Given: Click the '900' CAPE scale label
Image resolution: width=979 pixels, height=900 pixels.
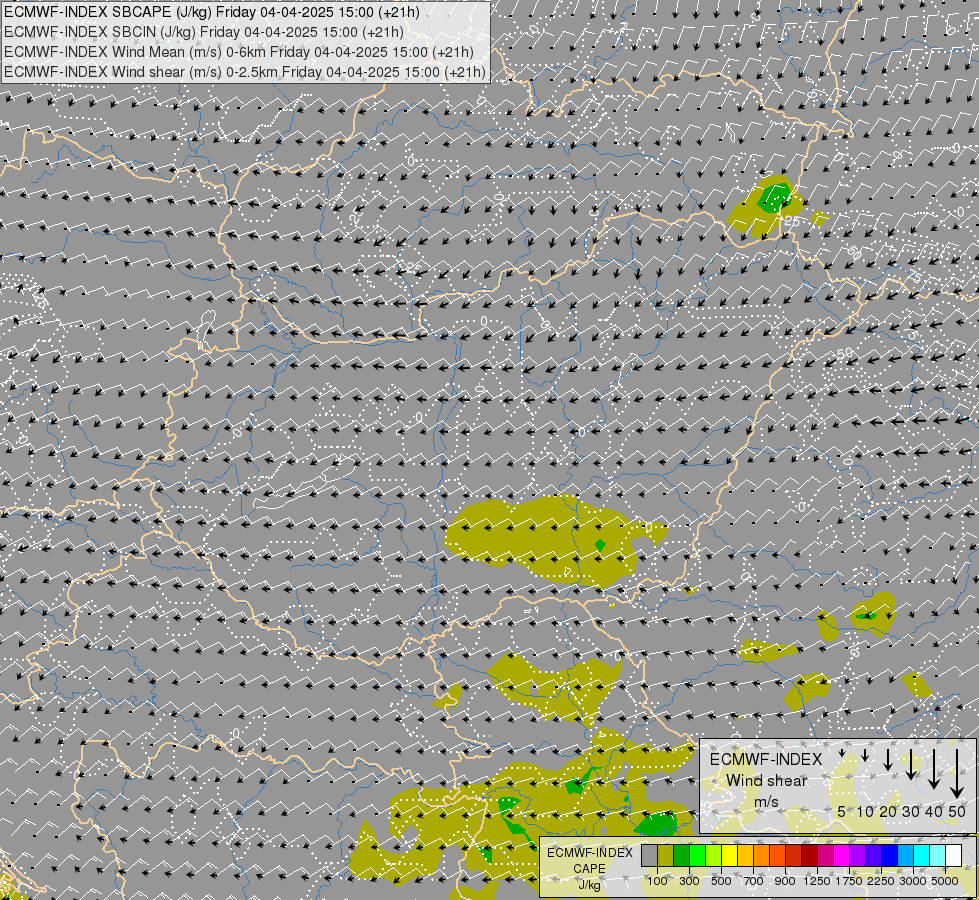Looking at the screenshot, I should (785, 881).
